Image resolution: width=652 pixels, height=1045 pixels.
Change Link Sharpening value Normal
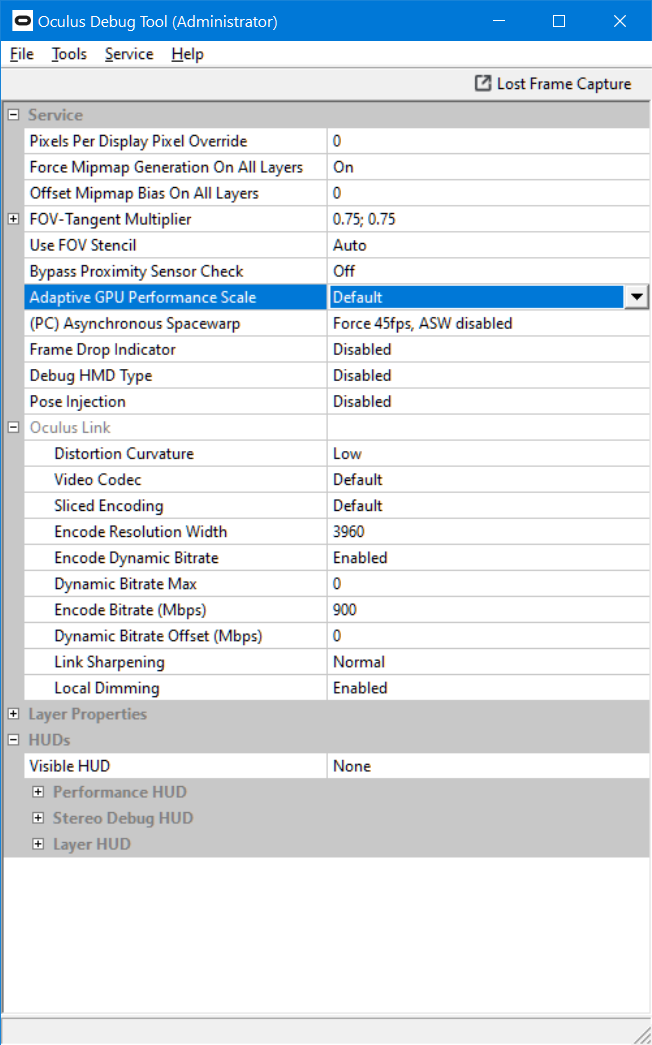(x=488, y=661)
